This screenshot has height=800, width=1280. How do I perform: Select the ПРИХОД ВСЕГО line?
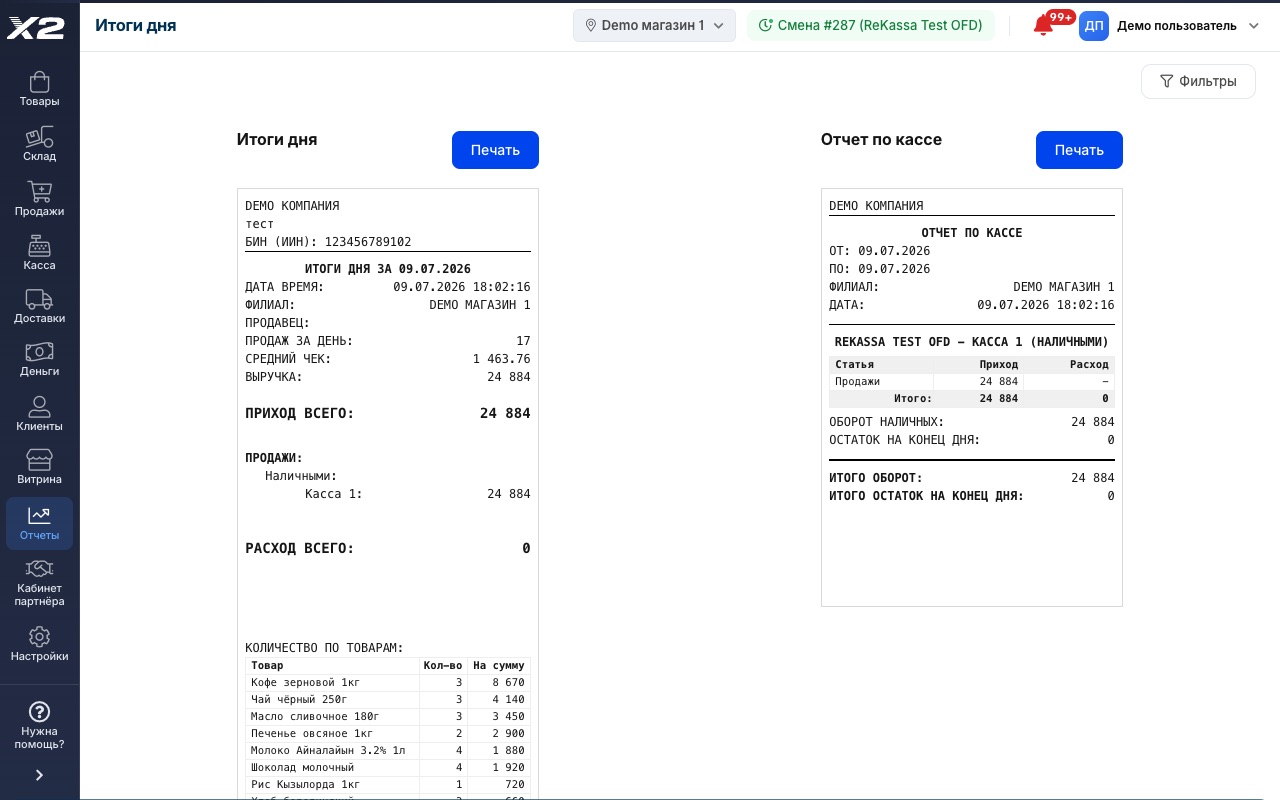click(x=388, y=413)
